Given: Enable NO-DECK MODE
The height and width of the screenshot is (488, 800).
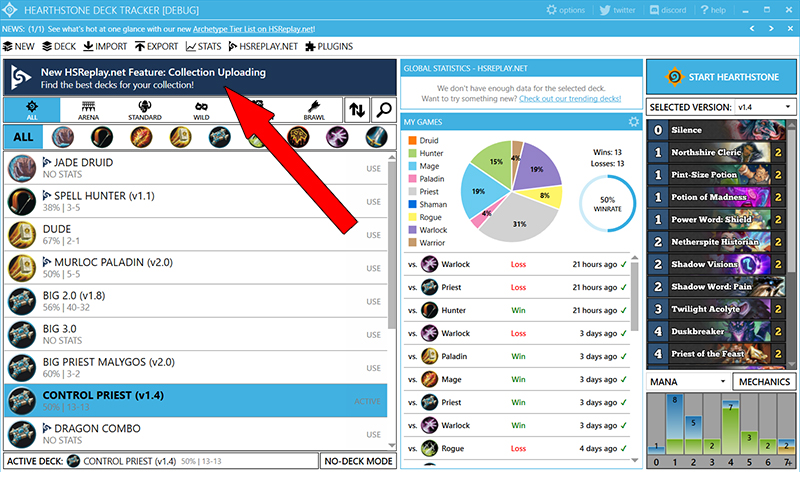Looking at the screenshot, I should tap(358, 461).
